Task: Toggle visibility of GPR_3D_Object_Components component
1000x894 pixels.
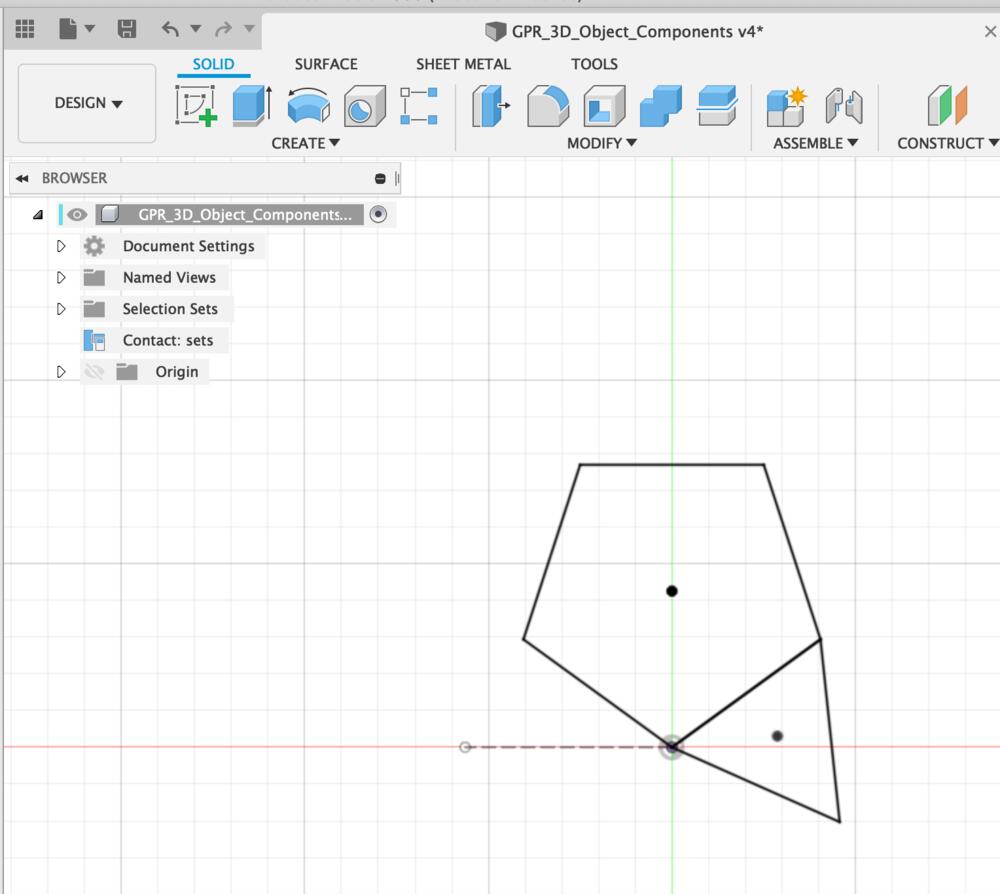Action: point(76,214)
